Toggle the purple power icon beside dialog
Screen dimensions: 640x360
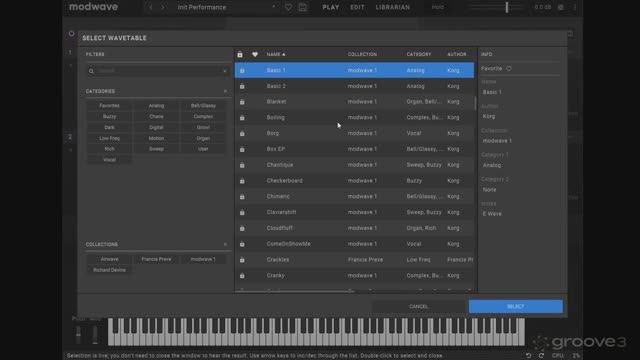pos(71,34)
